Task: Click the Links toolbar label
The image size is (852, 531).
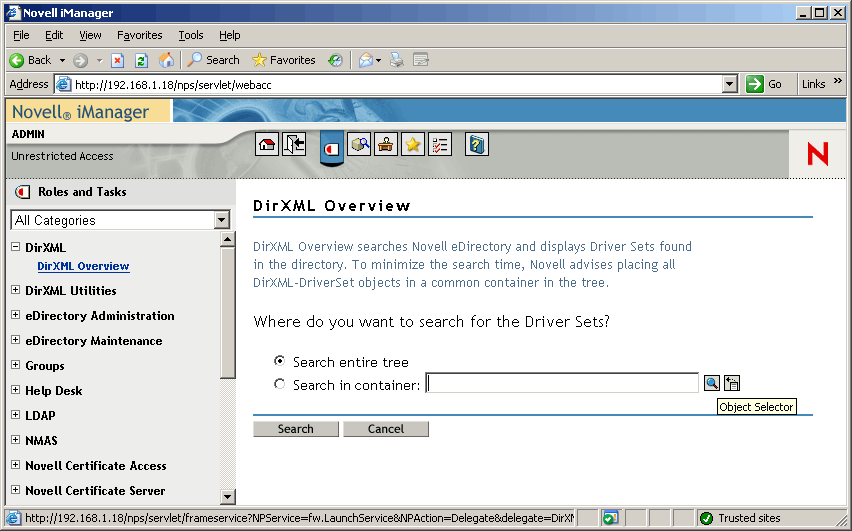Action: tap(813, 84)
